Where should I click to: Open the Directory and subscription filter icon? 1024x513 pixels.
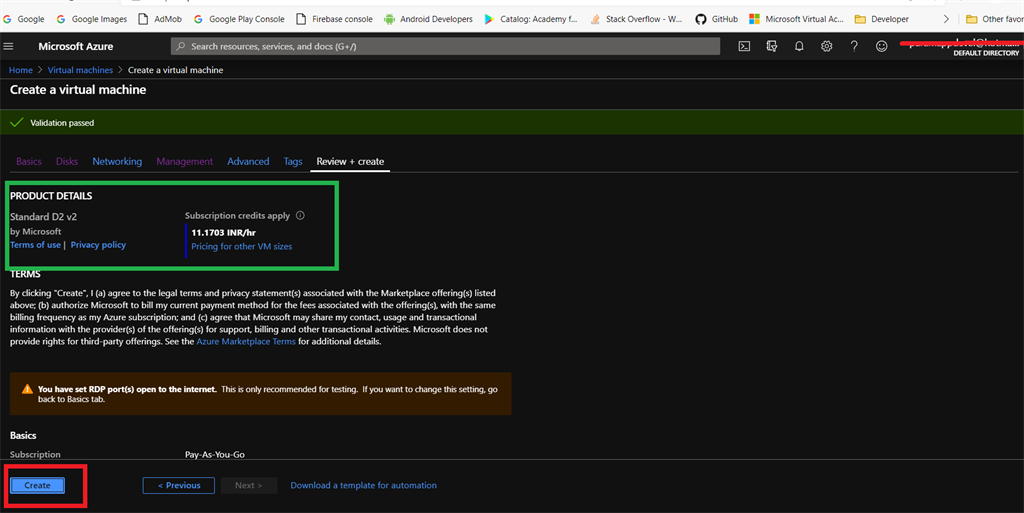(x=771, y=46)
